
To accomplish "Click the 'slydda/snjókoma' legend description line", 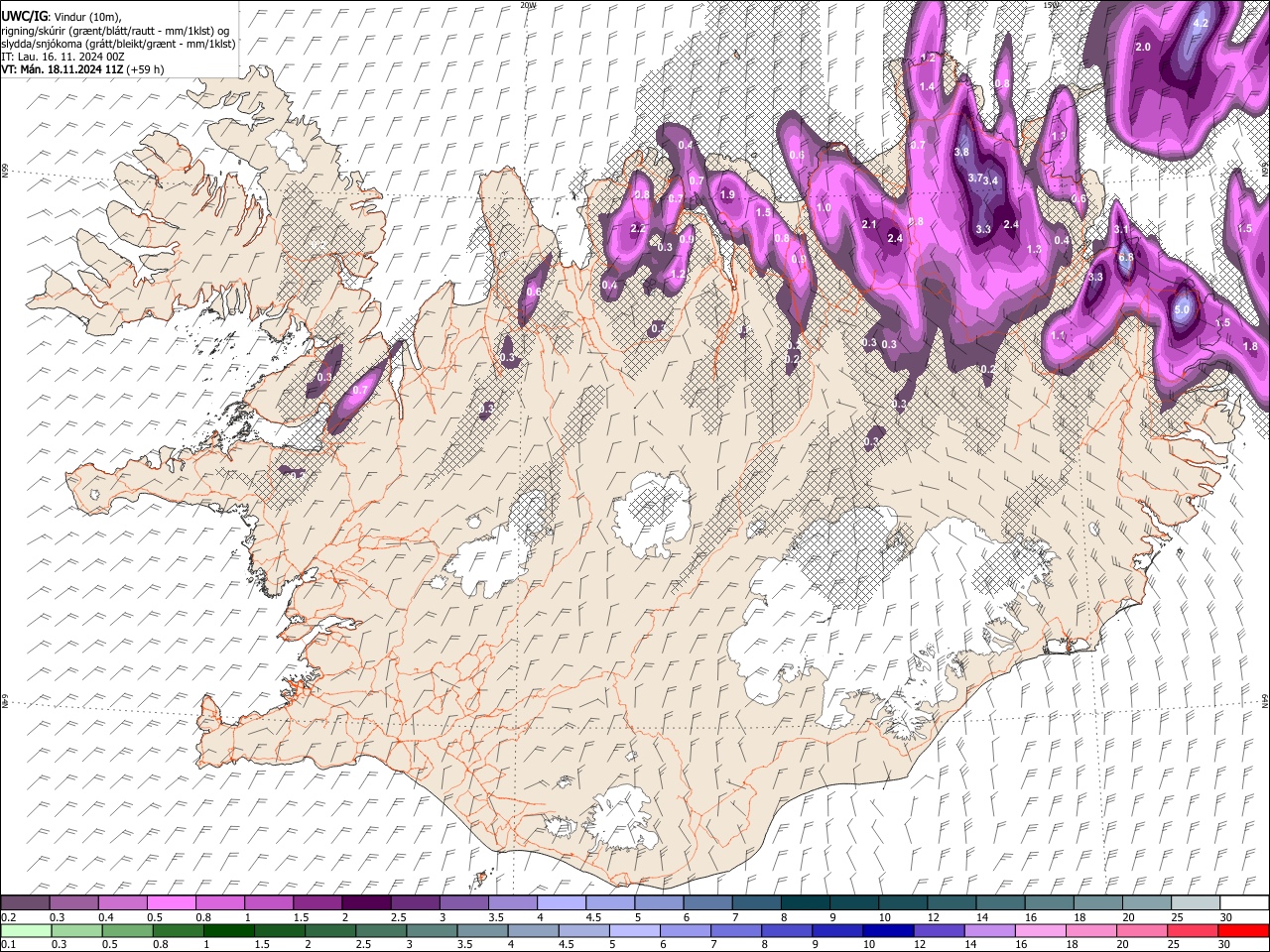I will [118, 44].
